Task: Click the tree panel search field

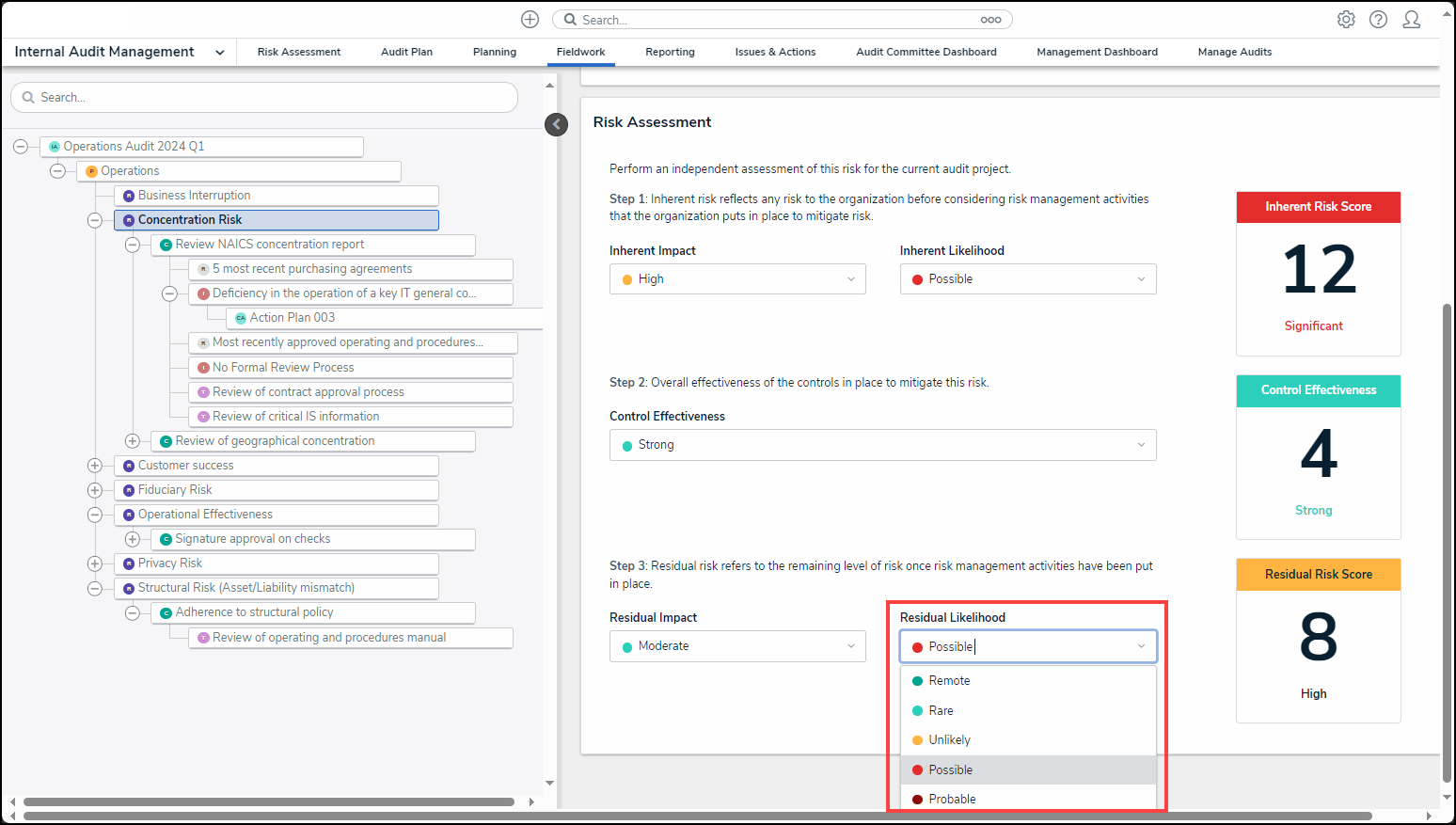Action: pyautogui.click(x=264, y=98)
